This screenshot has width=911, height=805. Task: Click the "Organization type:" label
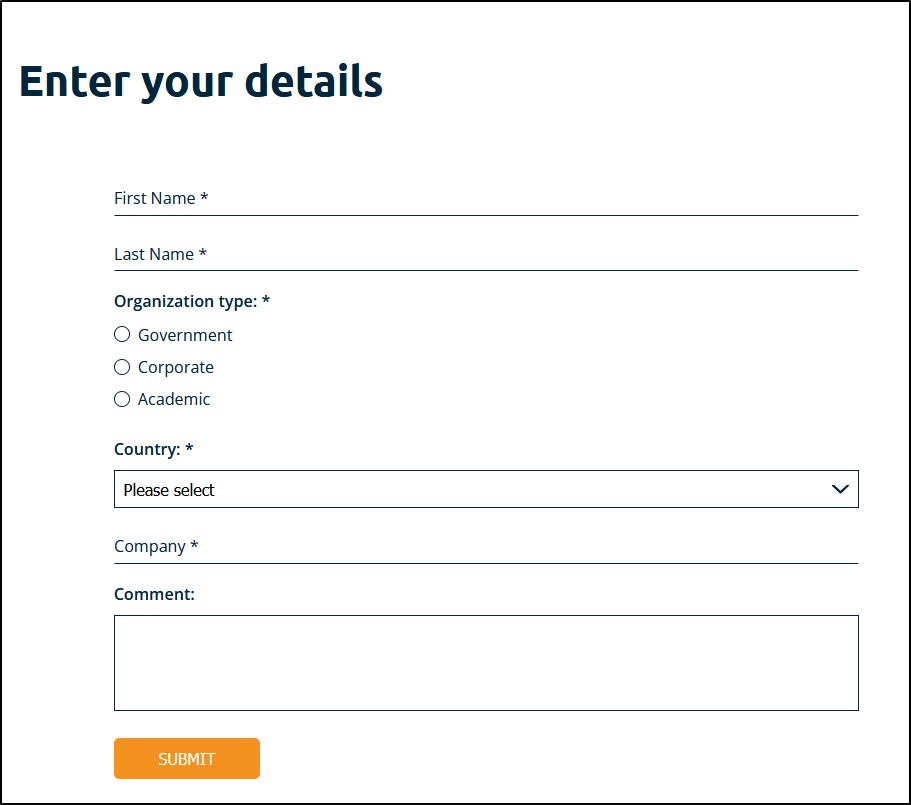click(185, 301)
